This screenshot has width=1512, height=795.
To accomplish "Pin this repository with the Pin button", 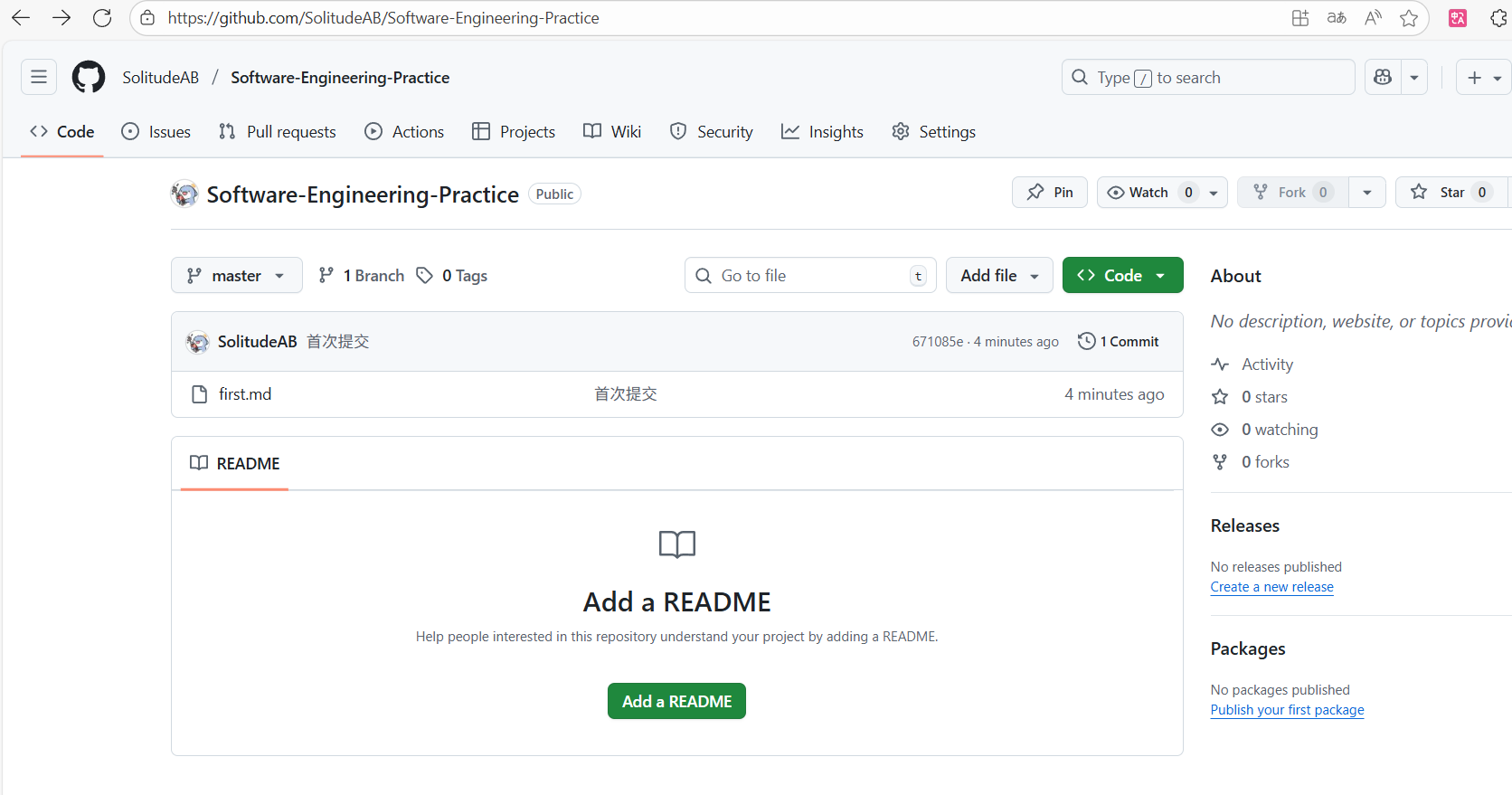I will coord(1050,193).
